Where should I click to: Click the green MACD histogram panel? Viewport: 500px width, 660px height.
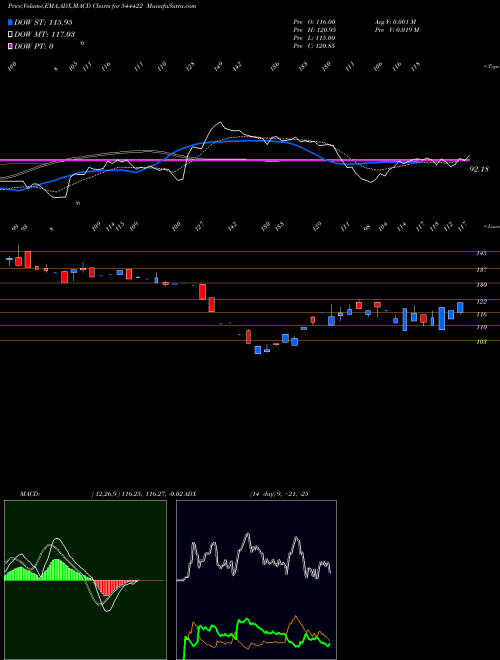pos(85,580)
